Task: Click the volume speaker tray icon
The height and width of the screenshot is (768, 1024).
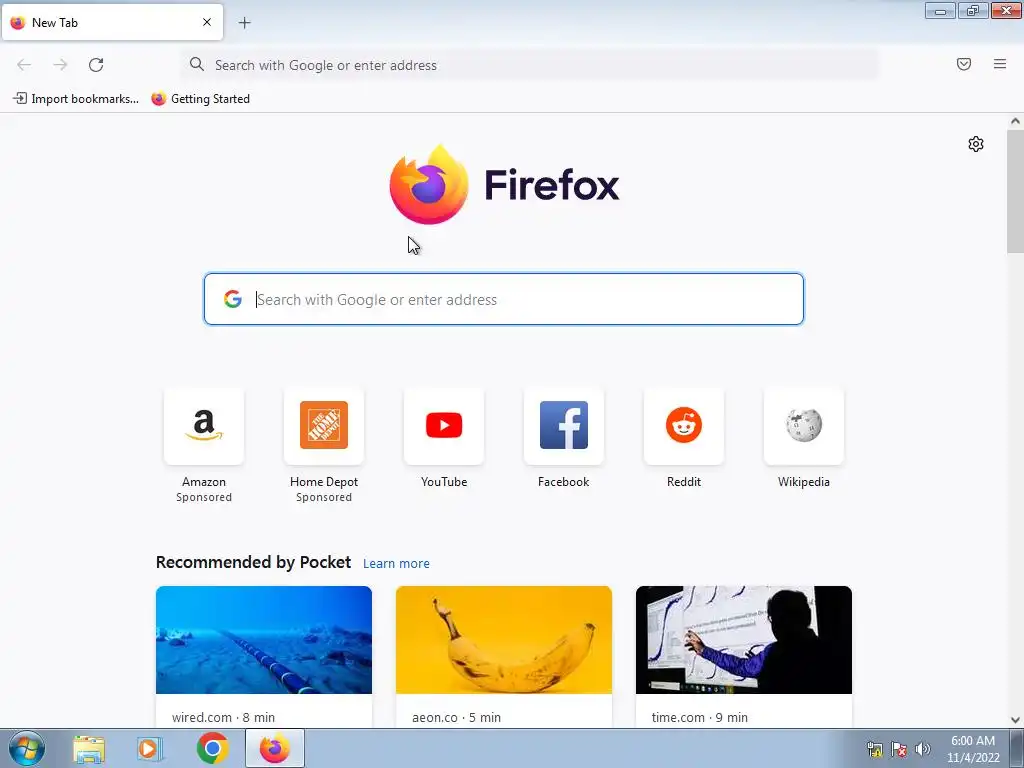Action: tap(922, 749)
